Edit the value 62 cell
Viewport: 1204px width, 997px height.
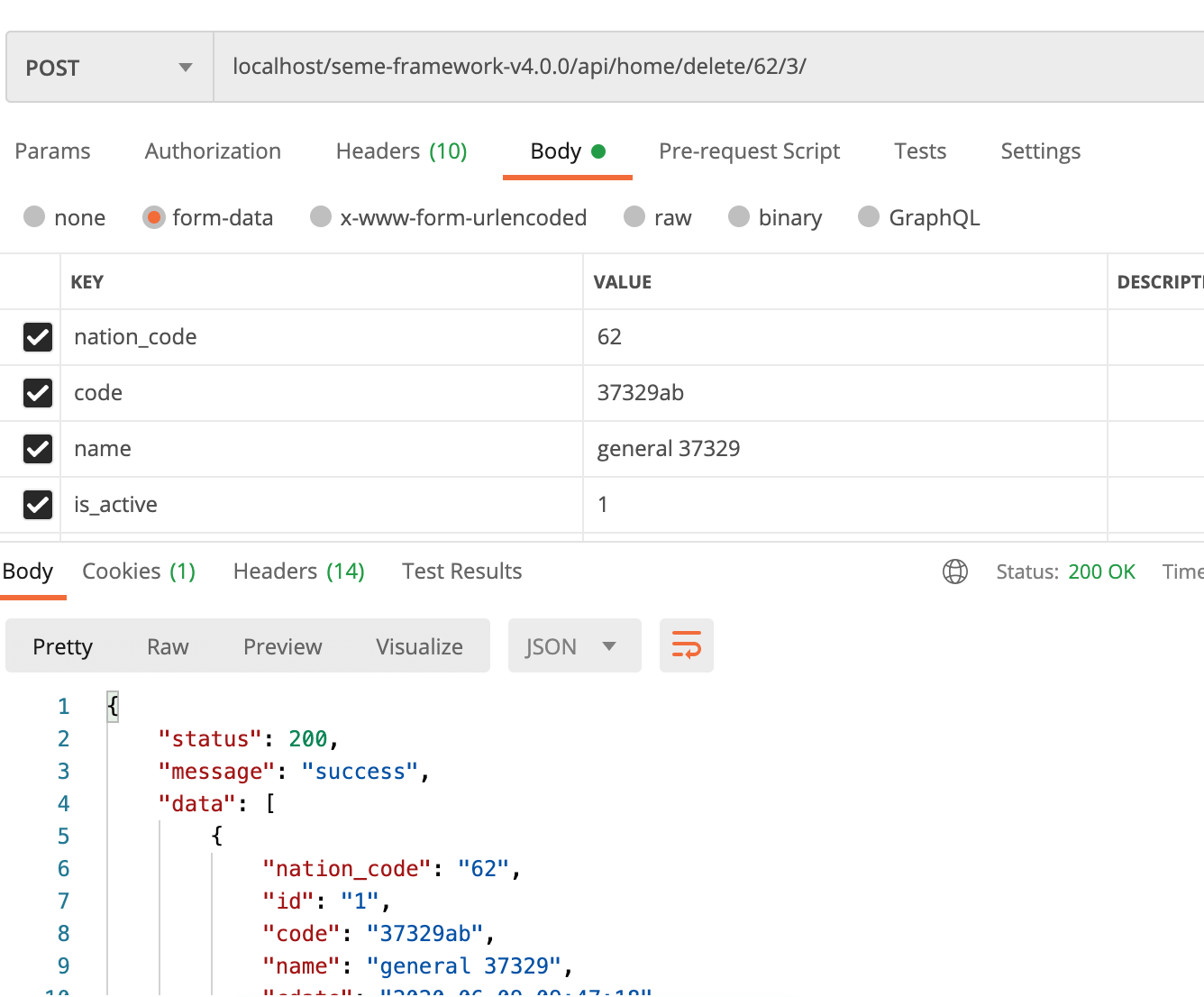point(845,337)
